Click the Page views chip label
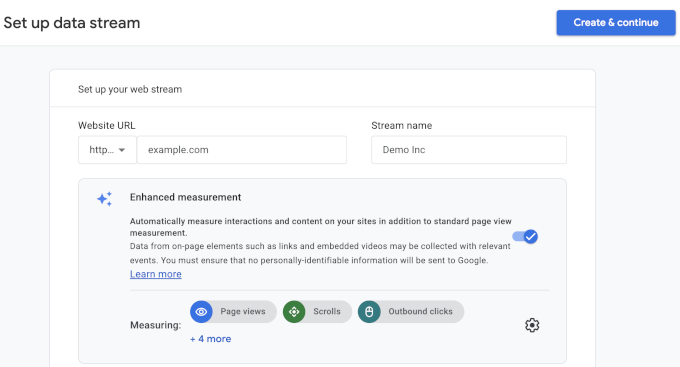Screen dimensions: 680x367 [x=243, y=311]
